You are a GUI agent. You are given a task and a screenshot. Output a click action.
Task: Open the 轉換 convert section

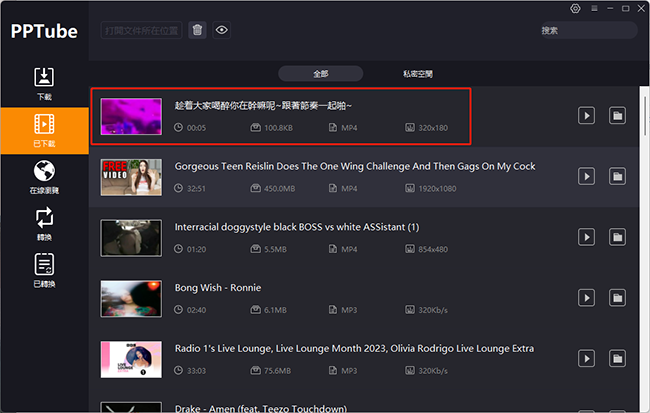(x=44, y=224)
